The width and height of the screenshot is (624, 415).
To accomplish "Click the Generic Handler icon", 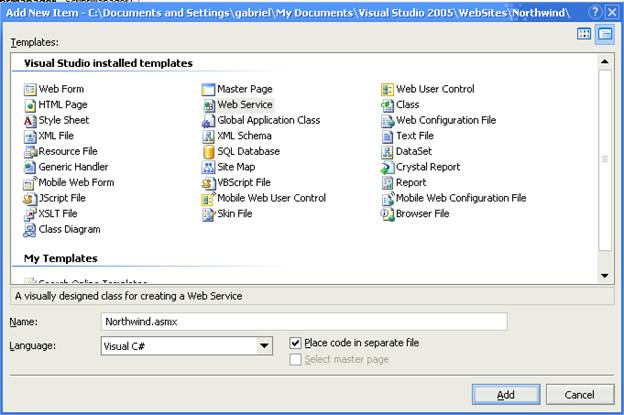I will (x=30, y=168).
